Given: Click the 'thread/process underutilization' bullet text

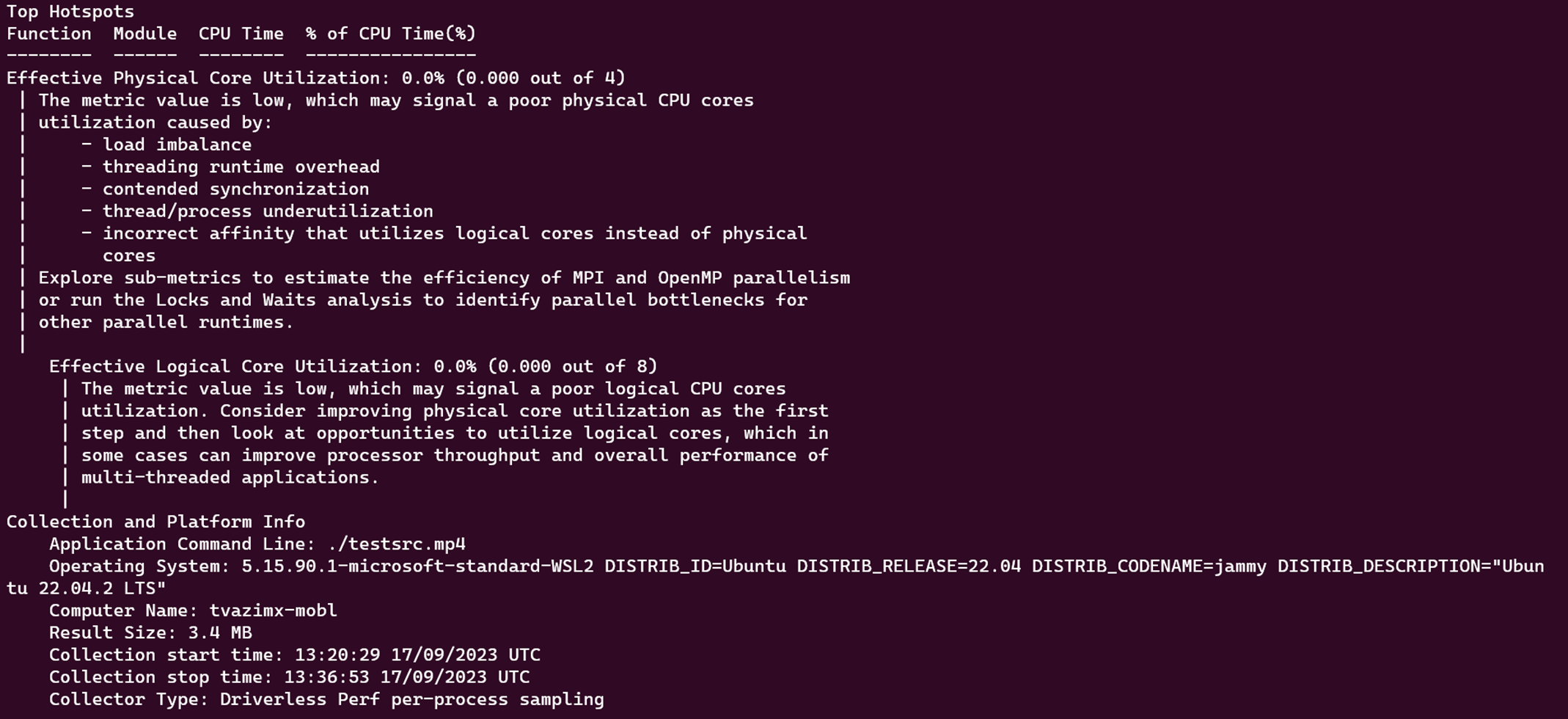Looking at the screenshot, I should (x=268, y=211).
